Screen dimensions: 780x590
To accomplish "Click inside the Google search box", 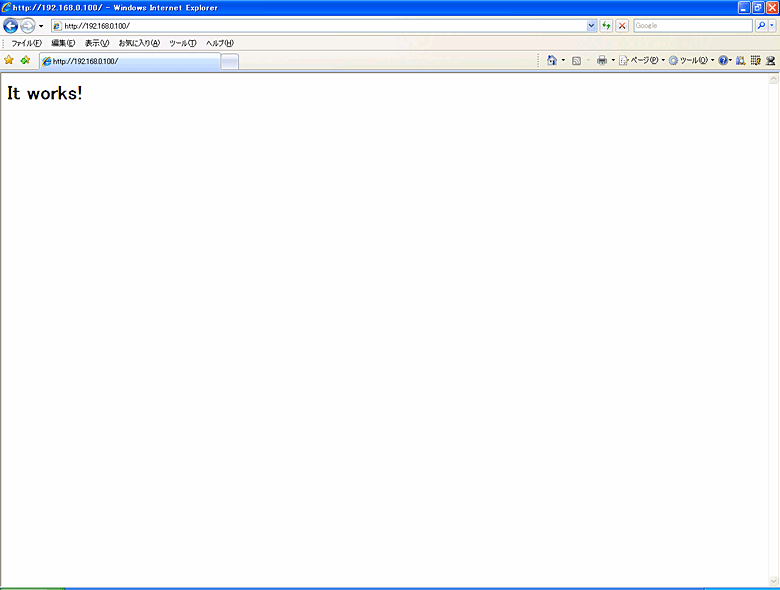I will pos(691,25).
